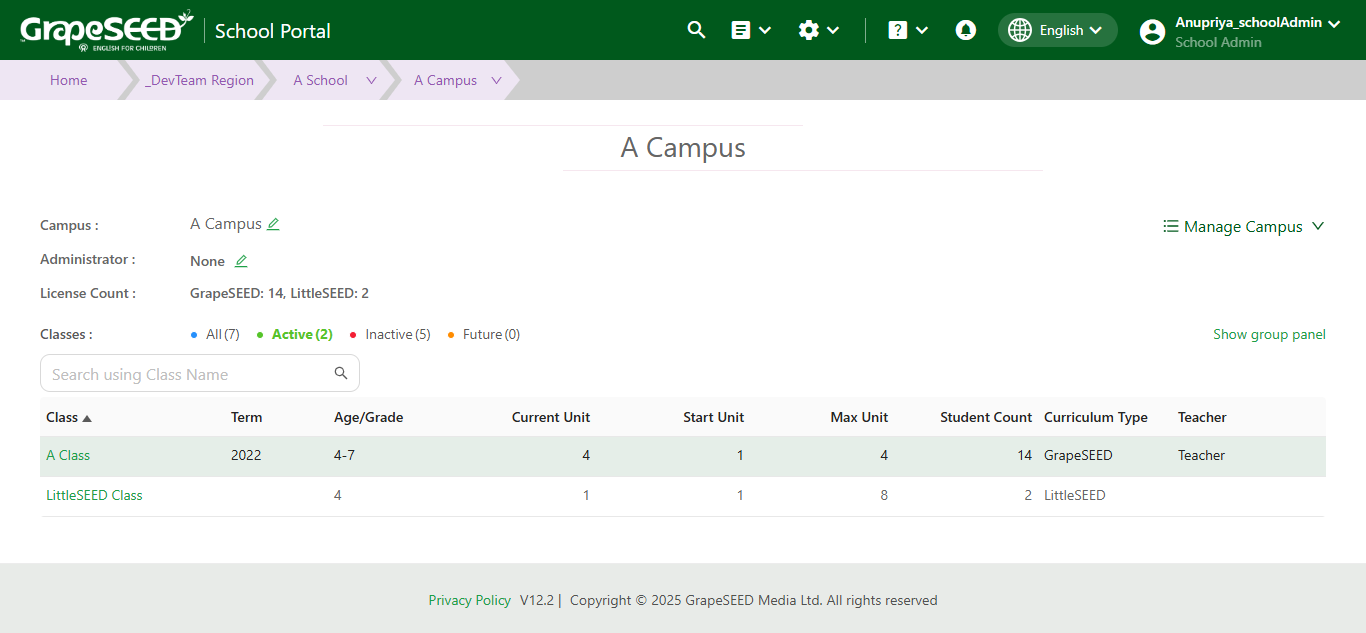Click the 2022 term cell
This screenshot has height=633, width=1366.
click(x=246, y=455)
